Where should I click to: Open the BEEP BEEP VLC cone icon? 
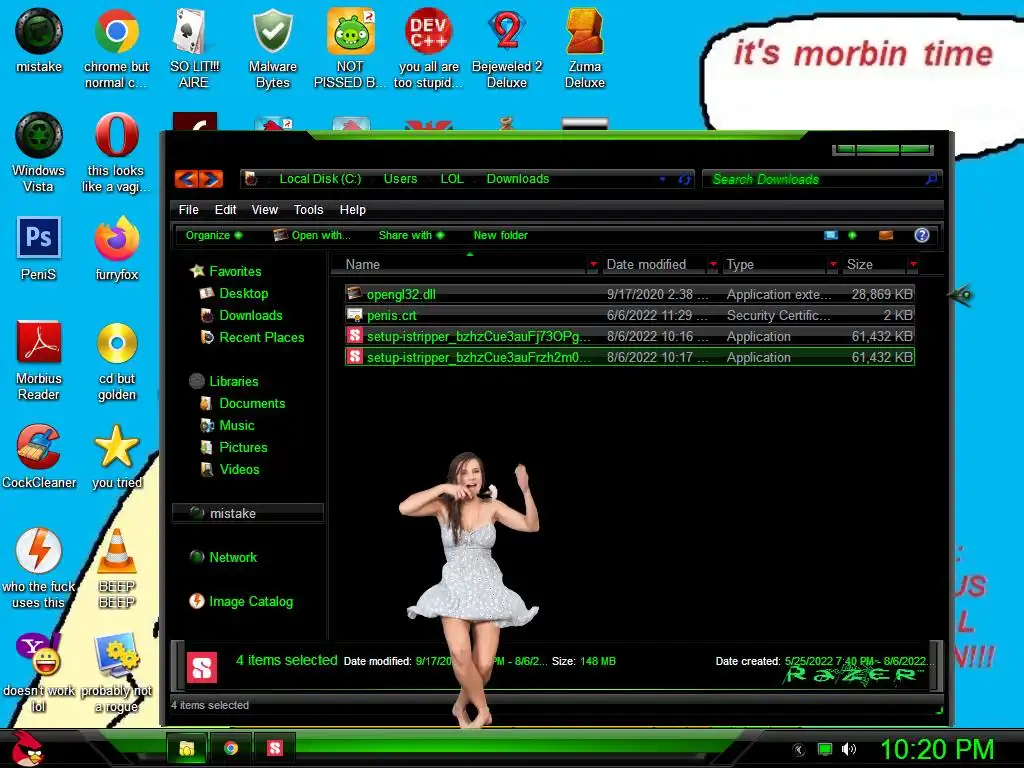[116, 568]
